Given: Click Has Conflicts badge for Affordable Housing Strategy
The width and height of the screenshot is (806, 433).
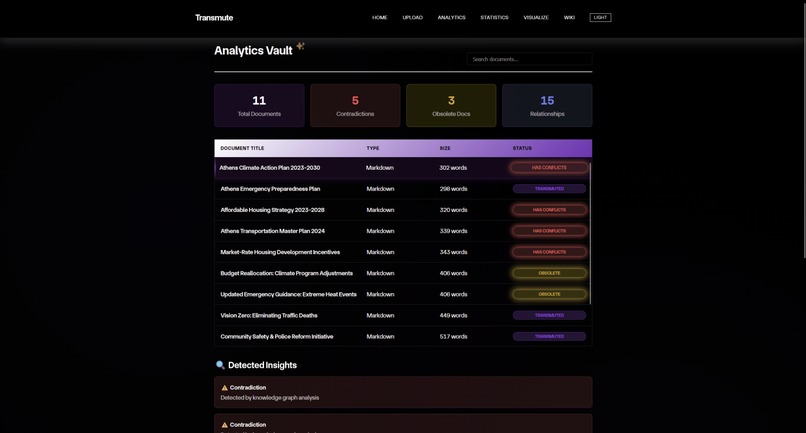Looking at the screenshot, I should pyautogui.click(x=549, y=210).
